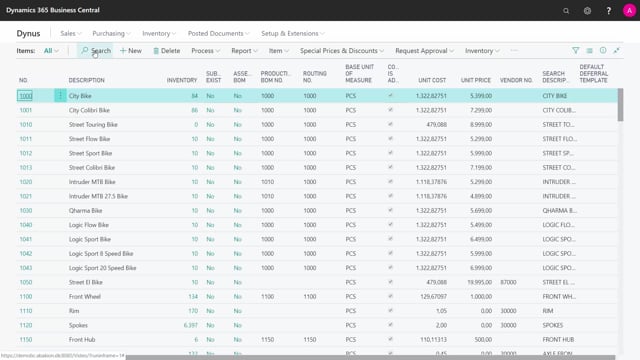Click the vertical scrollbar thumb
This screenshot has height=360, width=640.
(x=620, y=105)
